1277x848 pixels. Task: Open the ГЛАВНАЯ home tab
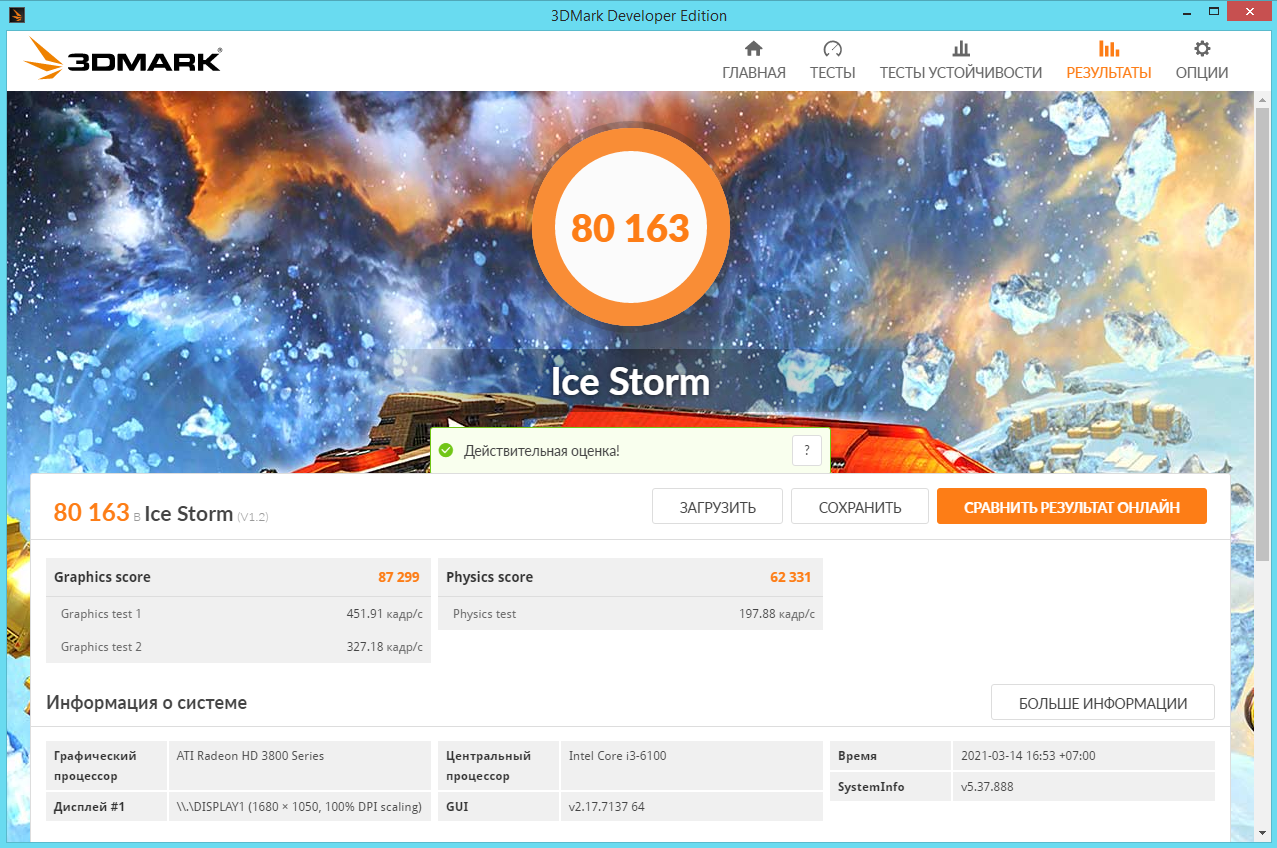(754, 61)
